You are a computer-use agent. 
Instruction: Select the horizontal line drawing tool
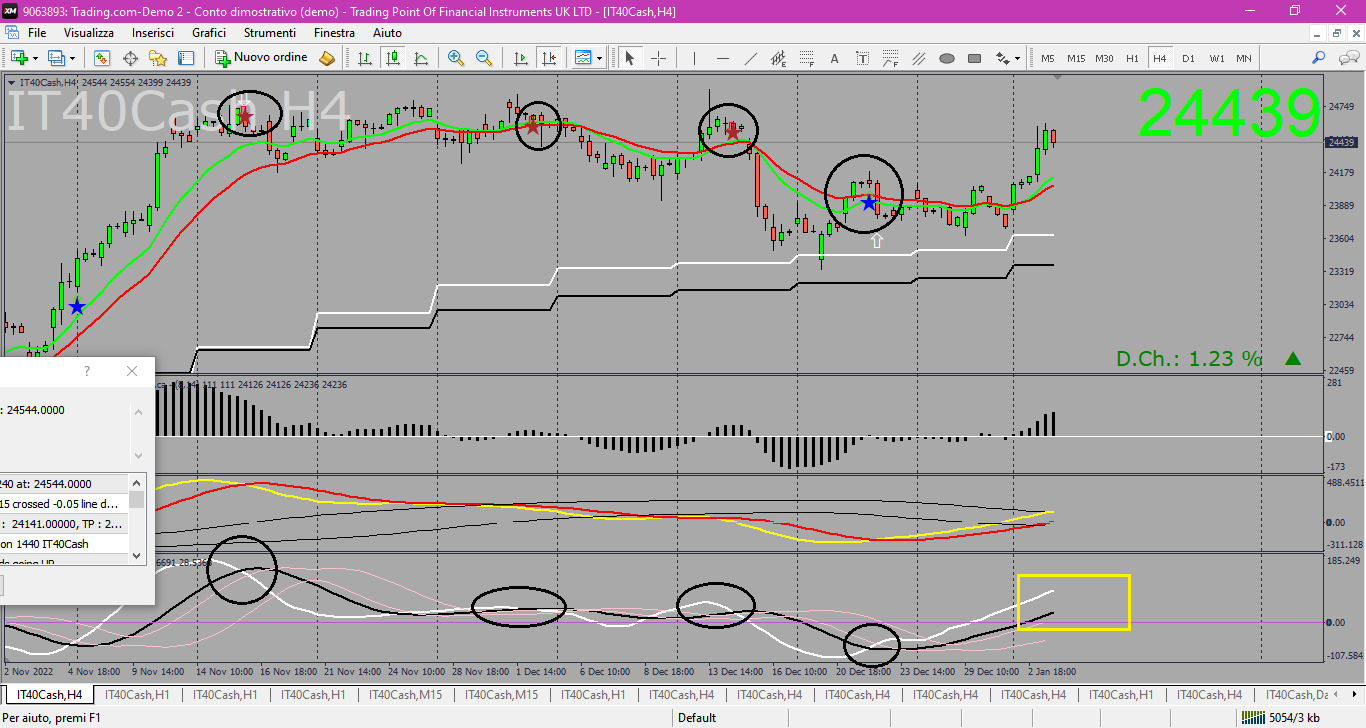point(722,58)
